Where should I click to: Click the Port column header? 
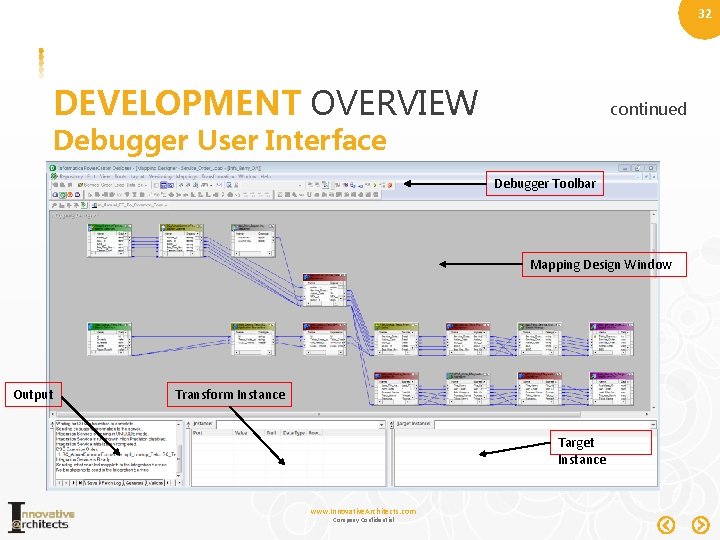point(211,433)
